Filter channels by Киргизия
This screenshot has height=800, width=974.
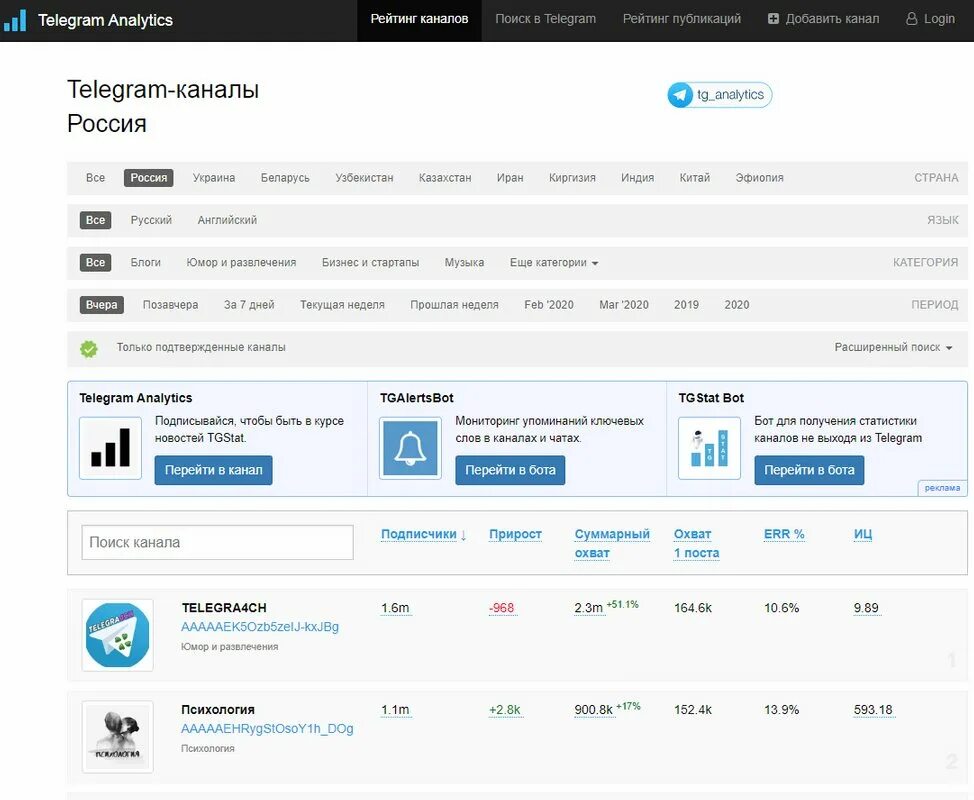point(572,178)
